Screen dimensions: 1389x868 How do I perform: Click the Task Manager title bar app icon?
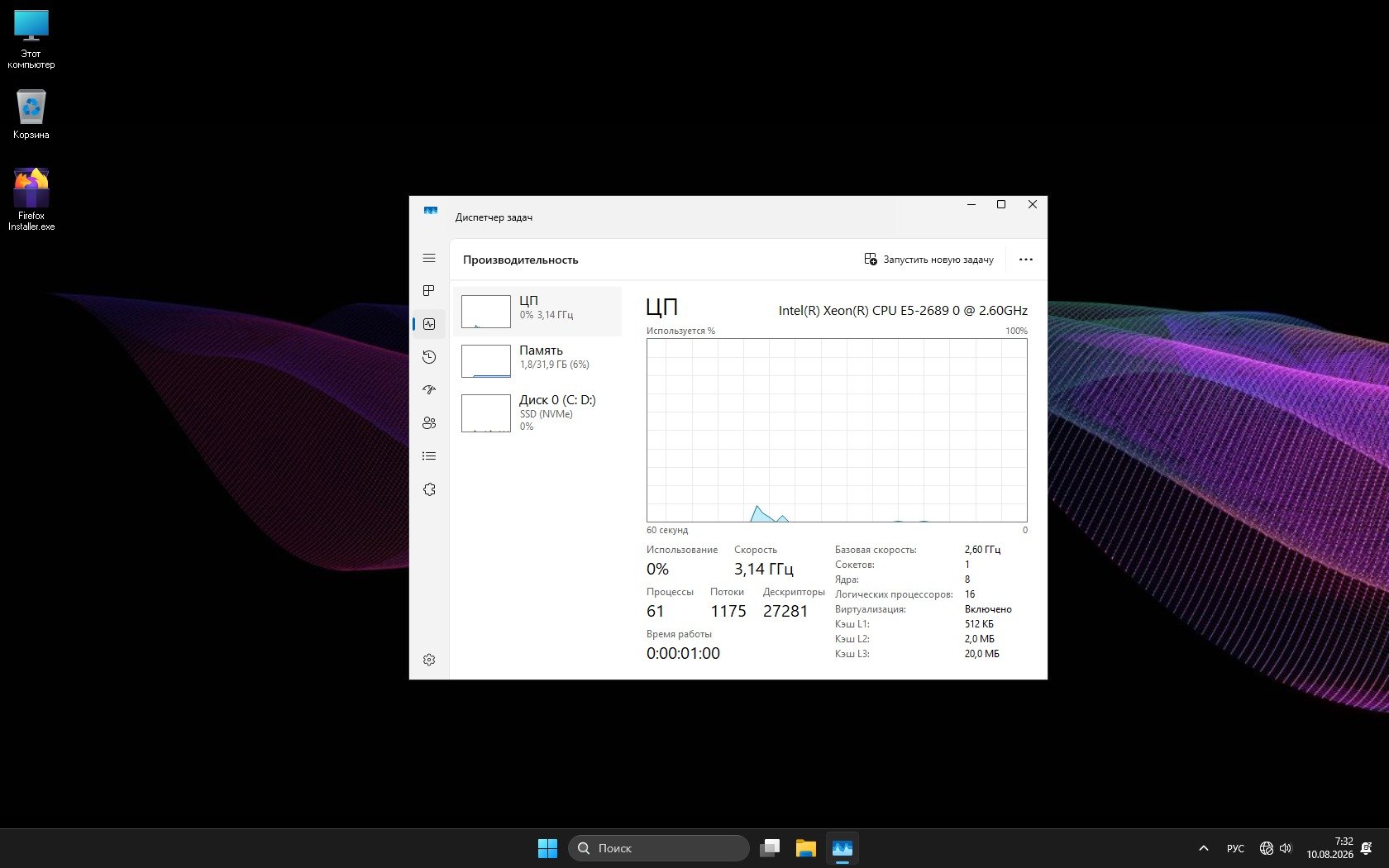click(430, 211)
